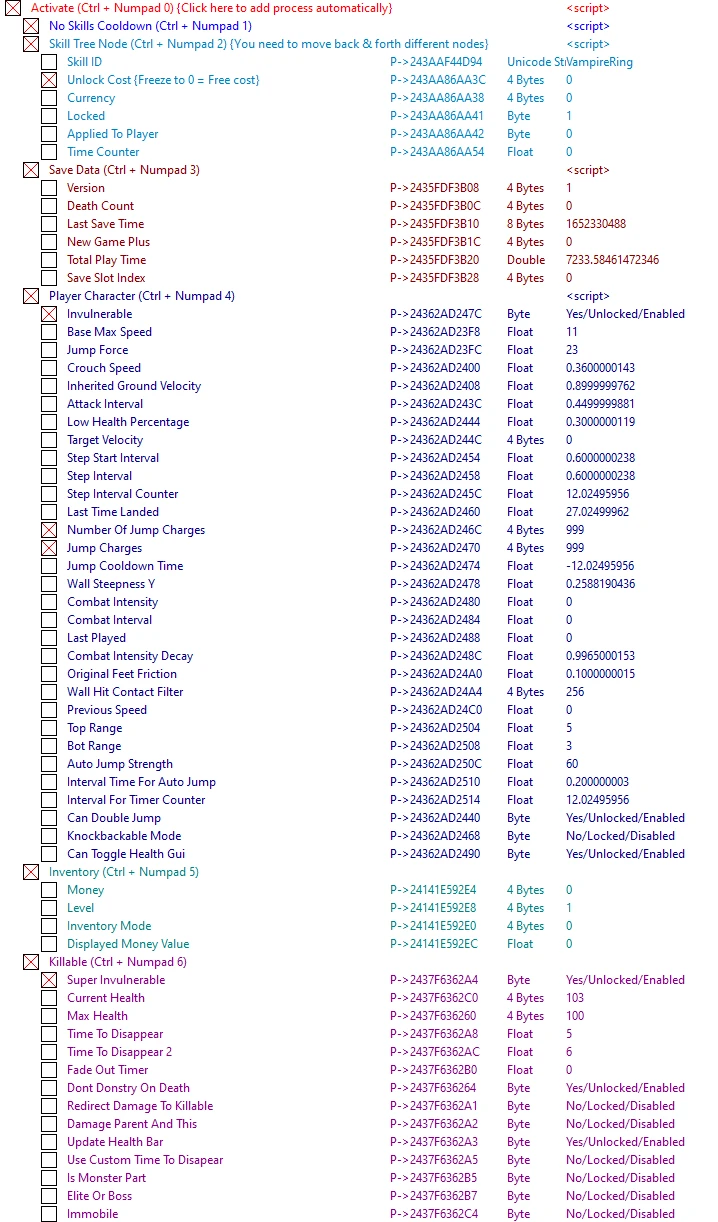Check the Base Max Speed checkbox
Image resolution: width=718 pixels, height=1222 pixels.
coord(49,332)
